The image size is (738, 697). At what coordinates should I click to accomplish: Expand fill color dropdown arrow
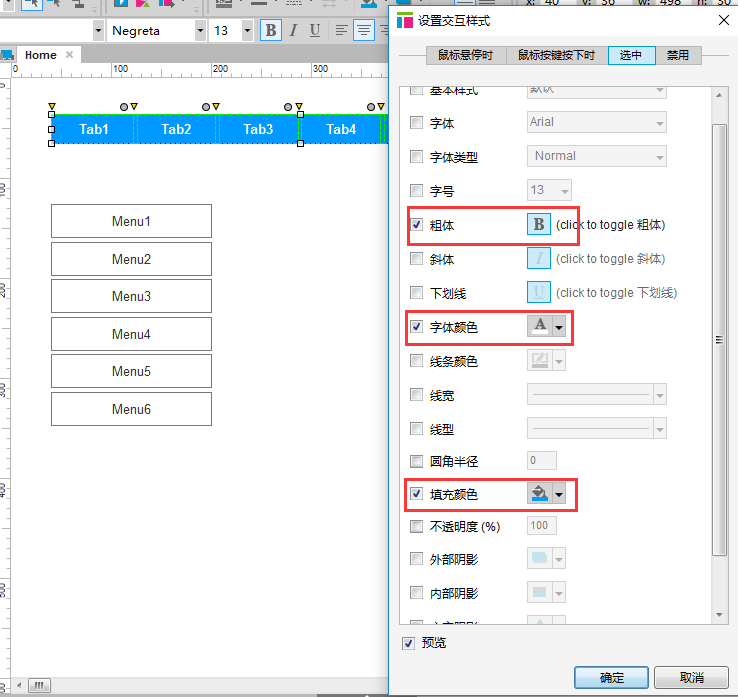559,494
